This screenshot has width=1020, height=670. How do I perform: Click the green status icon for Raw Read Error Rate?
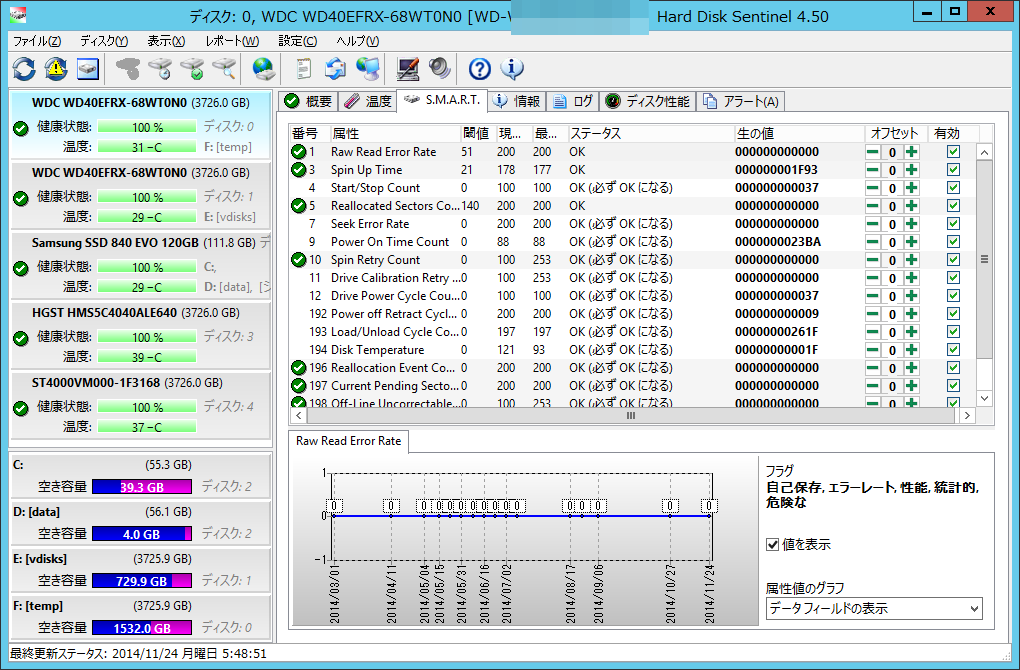(299, 152)
